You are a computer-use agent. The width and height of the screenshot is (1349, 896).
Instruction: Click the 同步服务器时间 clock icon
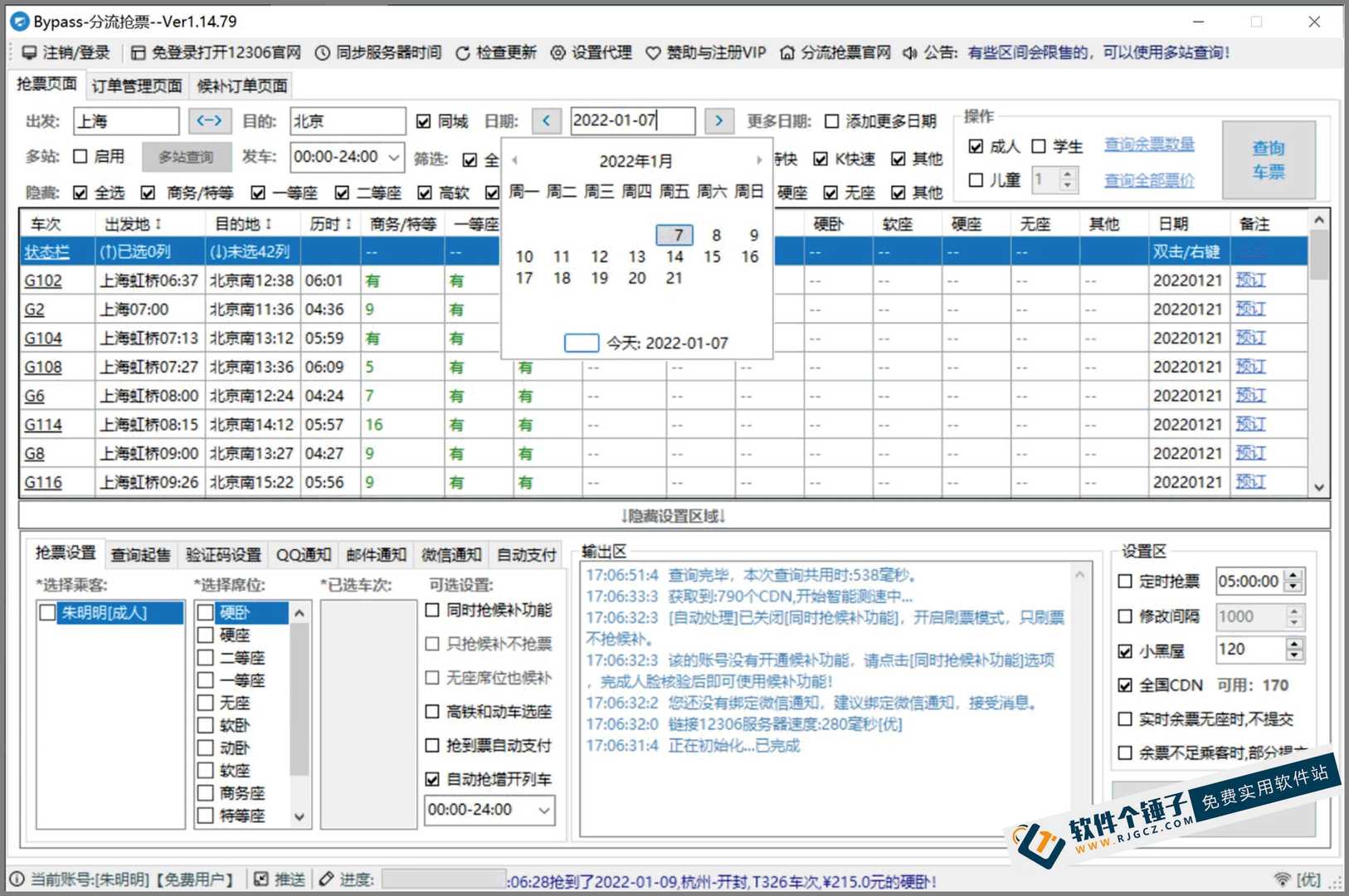click(x=323, y=53)
